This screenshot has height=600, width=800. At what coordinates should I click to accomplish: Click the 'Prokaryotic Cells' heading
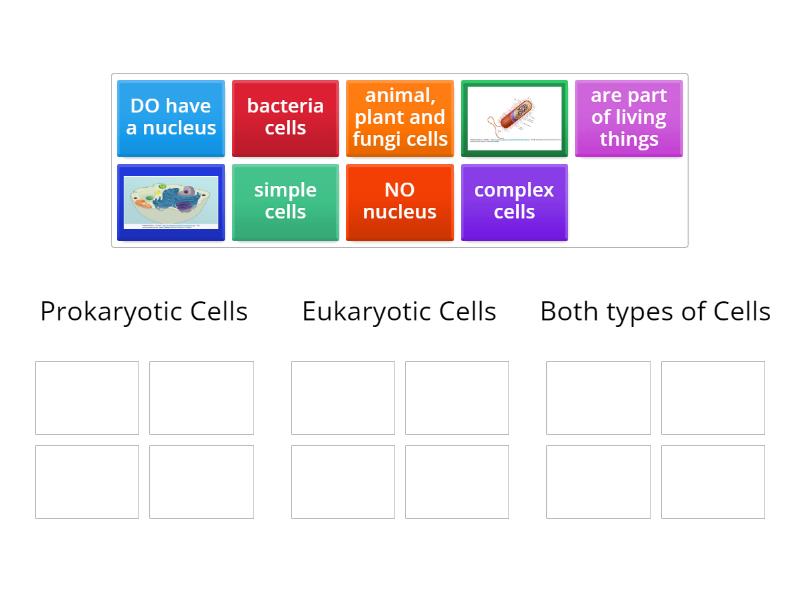(143, 311)
